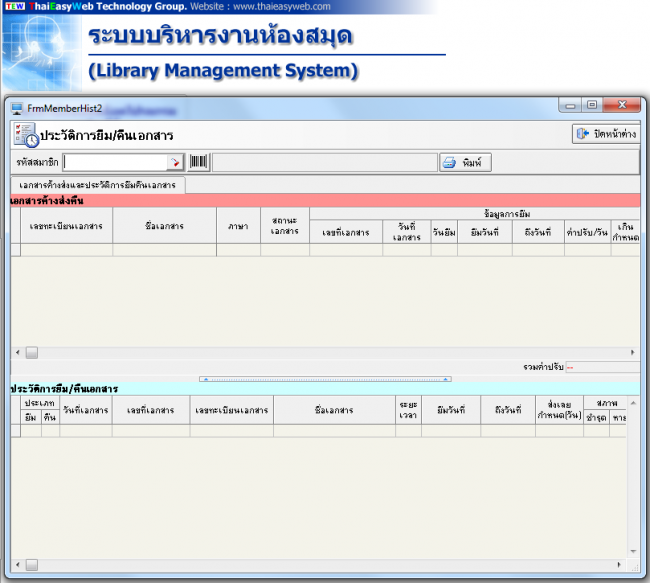Focus the รหัสสมาชิก member code input
Image resolution: width=650 pixels, height=583 pixels.
pyautogui.click(x=115, y=162)
